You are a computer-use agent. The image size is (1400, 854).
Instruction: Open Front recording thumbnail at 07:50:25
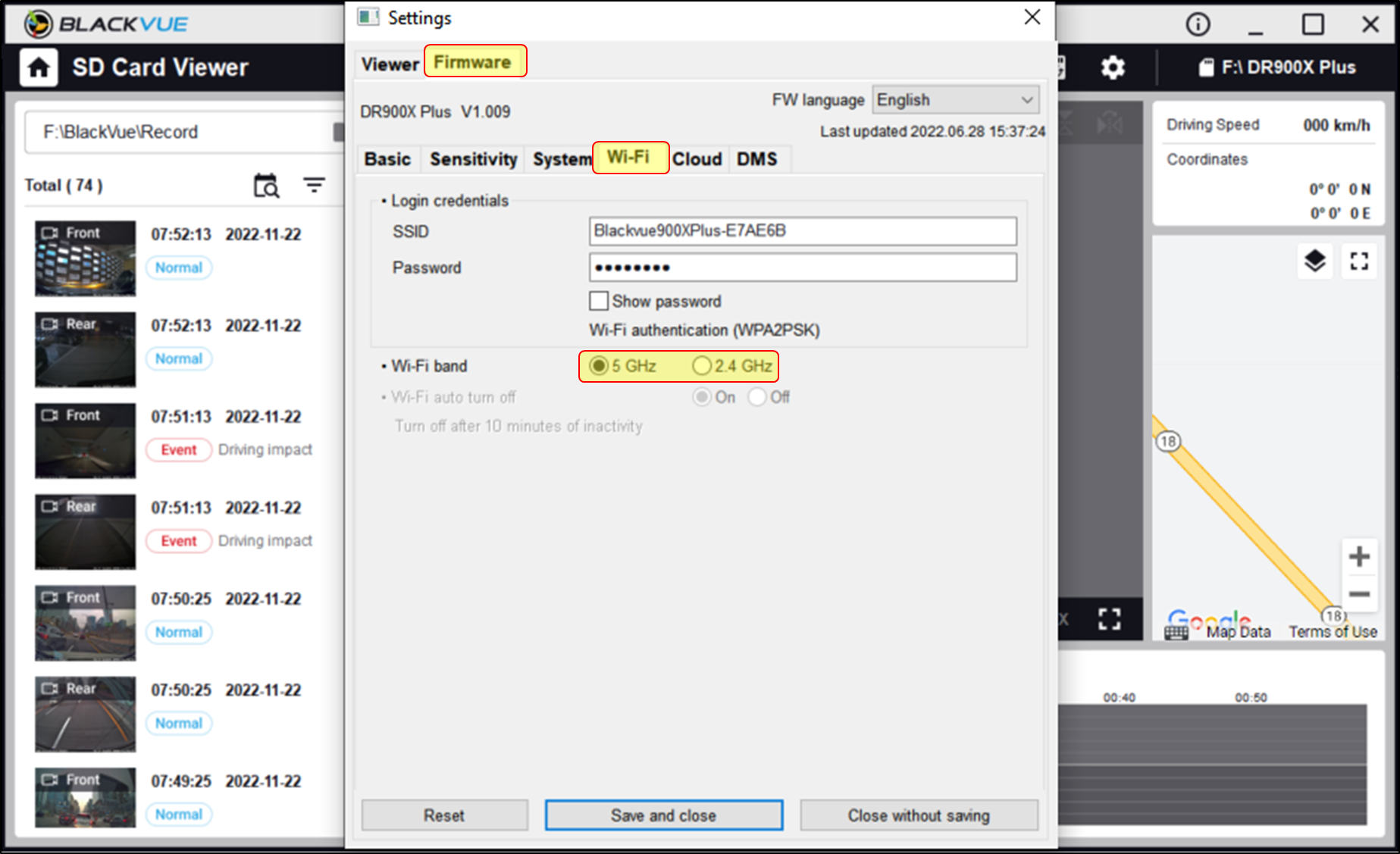(86, 623)
